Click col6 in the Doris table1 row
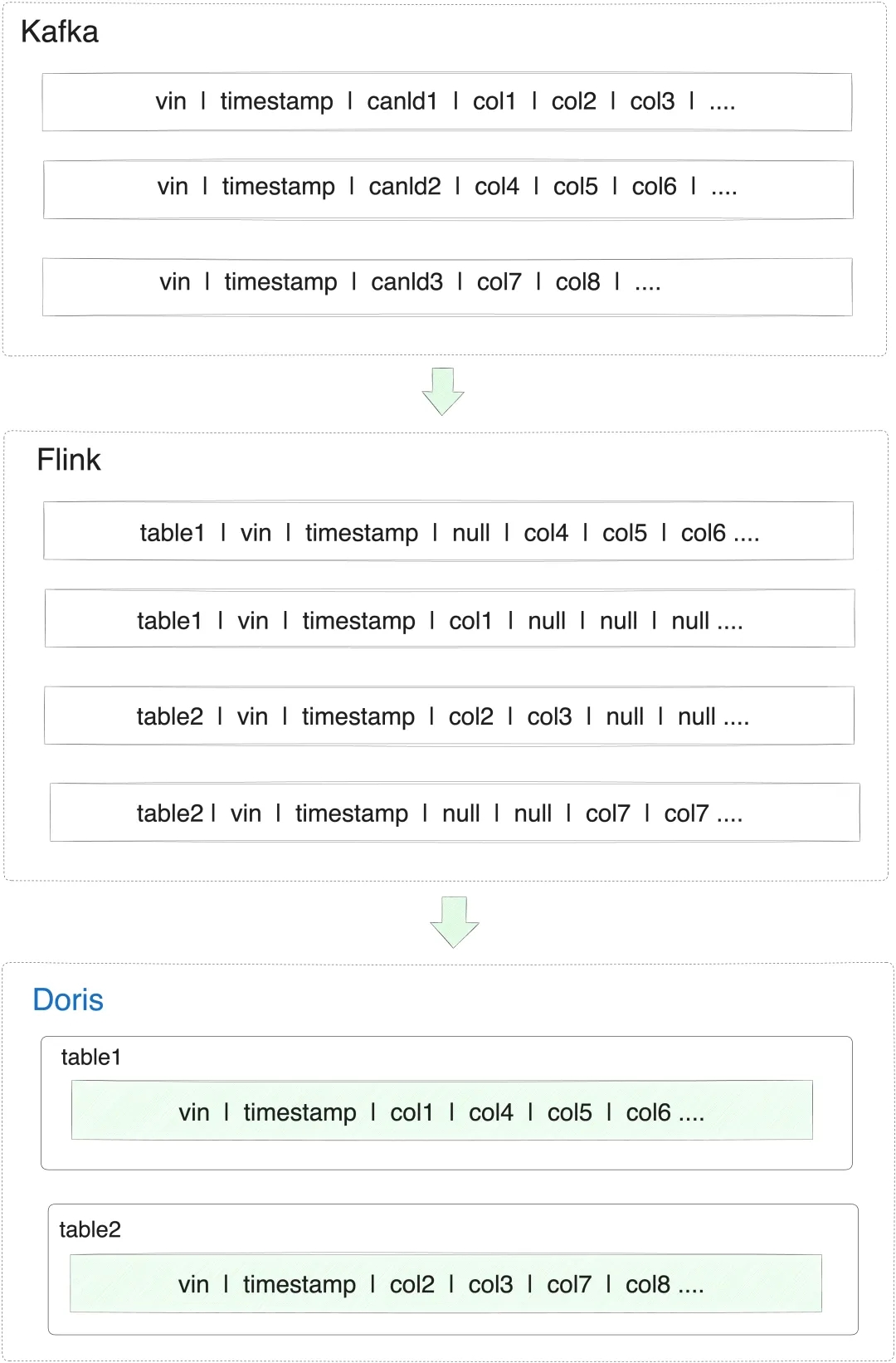896x1363 pixels. tap(649, 1112)
